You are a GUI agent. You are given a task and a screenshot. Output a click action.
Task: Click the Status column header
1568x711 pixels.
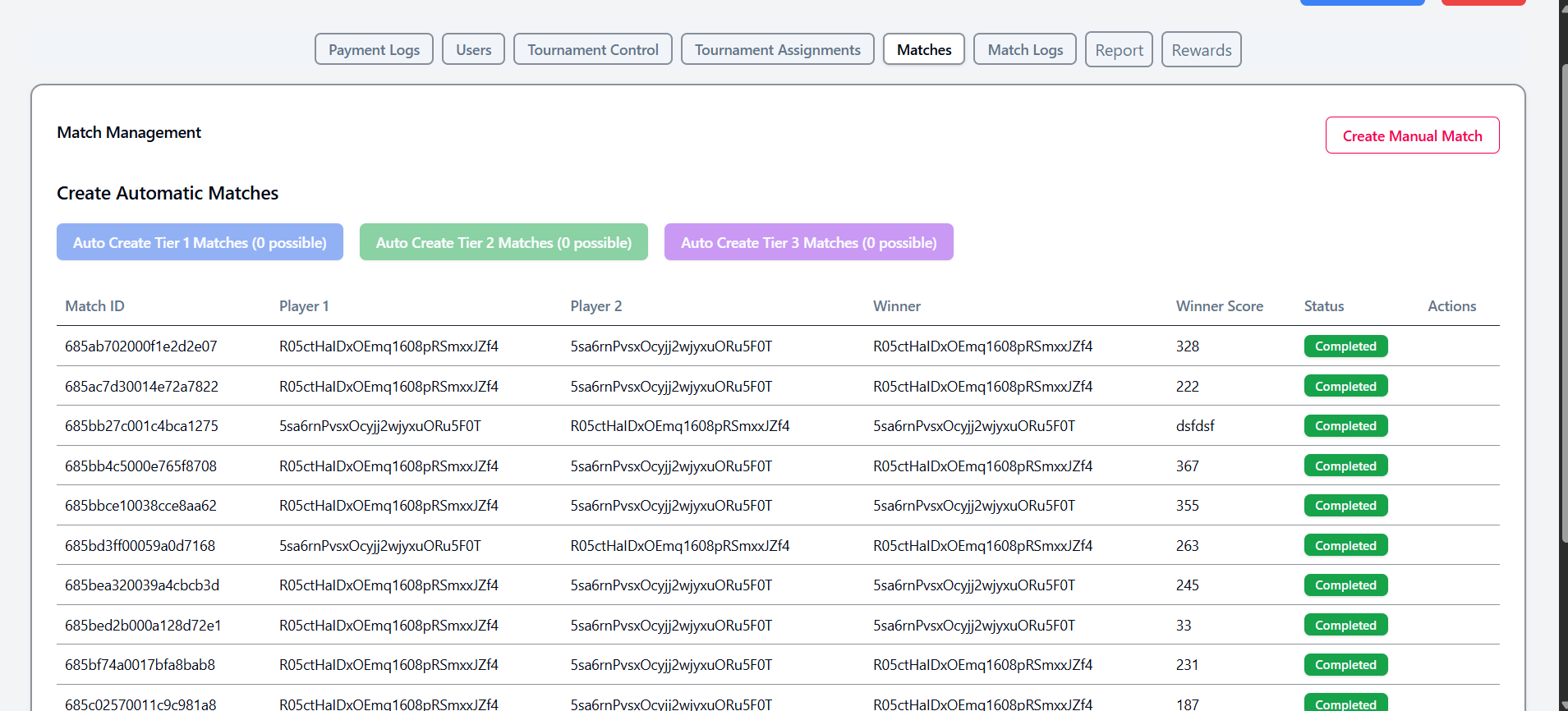click(1324, 306)
